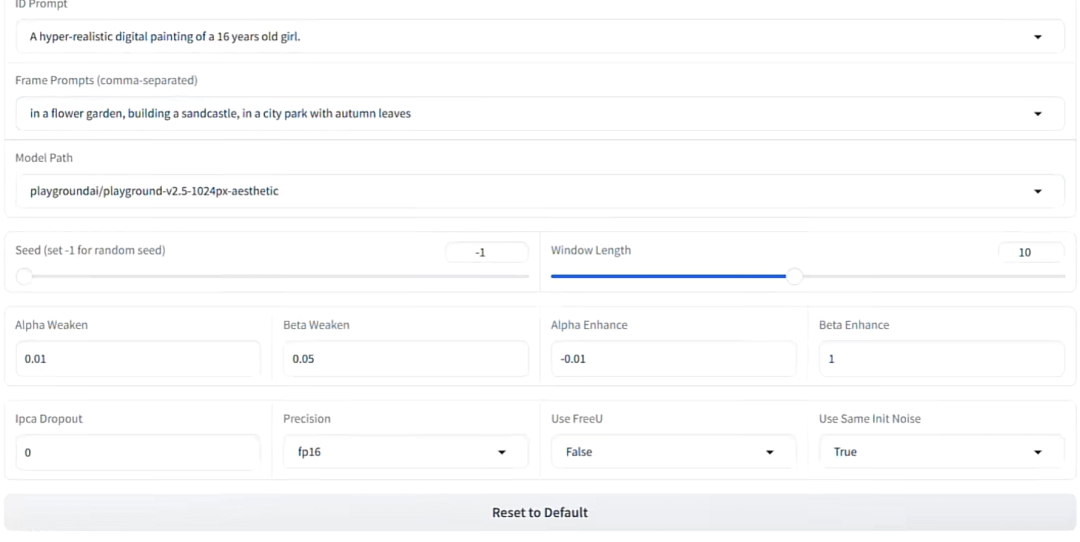Click the Reset to Default button
Image resolution: width=1080 pixels, height=542 pixels.
click(540, 512)
